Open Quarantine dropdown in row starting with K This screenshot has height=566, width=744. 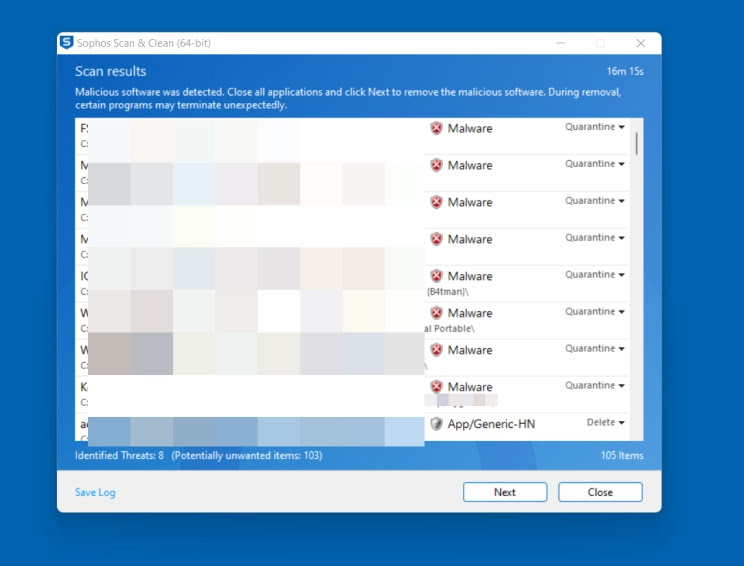tap(595, 386)
